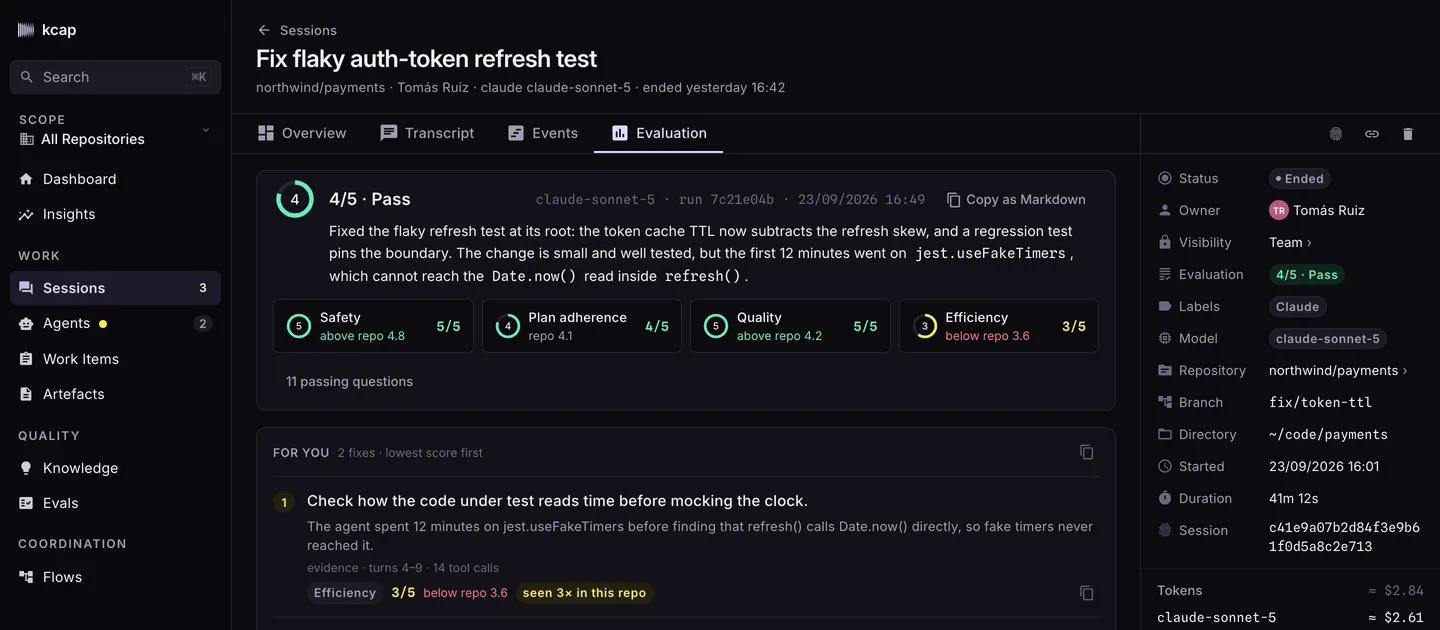Select the Evaluation tab
Viewport: 1440px width, 630px height.
659,133
